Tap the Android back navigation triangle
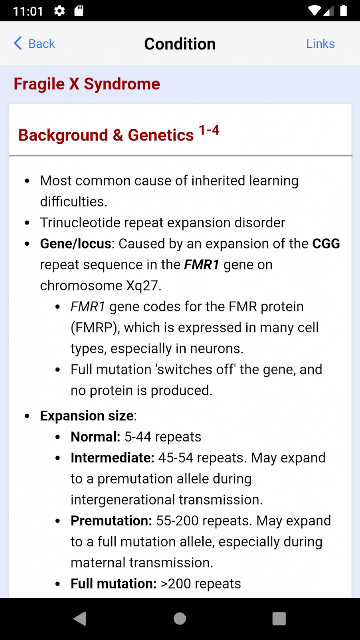The image size is (360, 640). tap(80, 619)
